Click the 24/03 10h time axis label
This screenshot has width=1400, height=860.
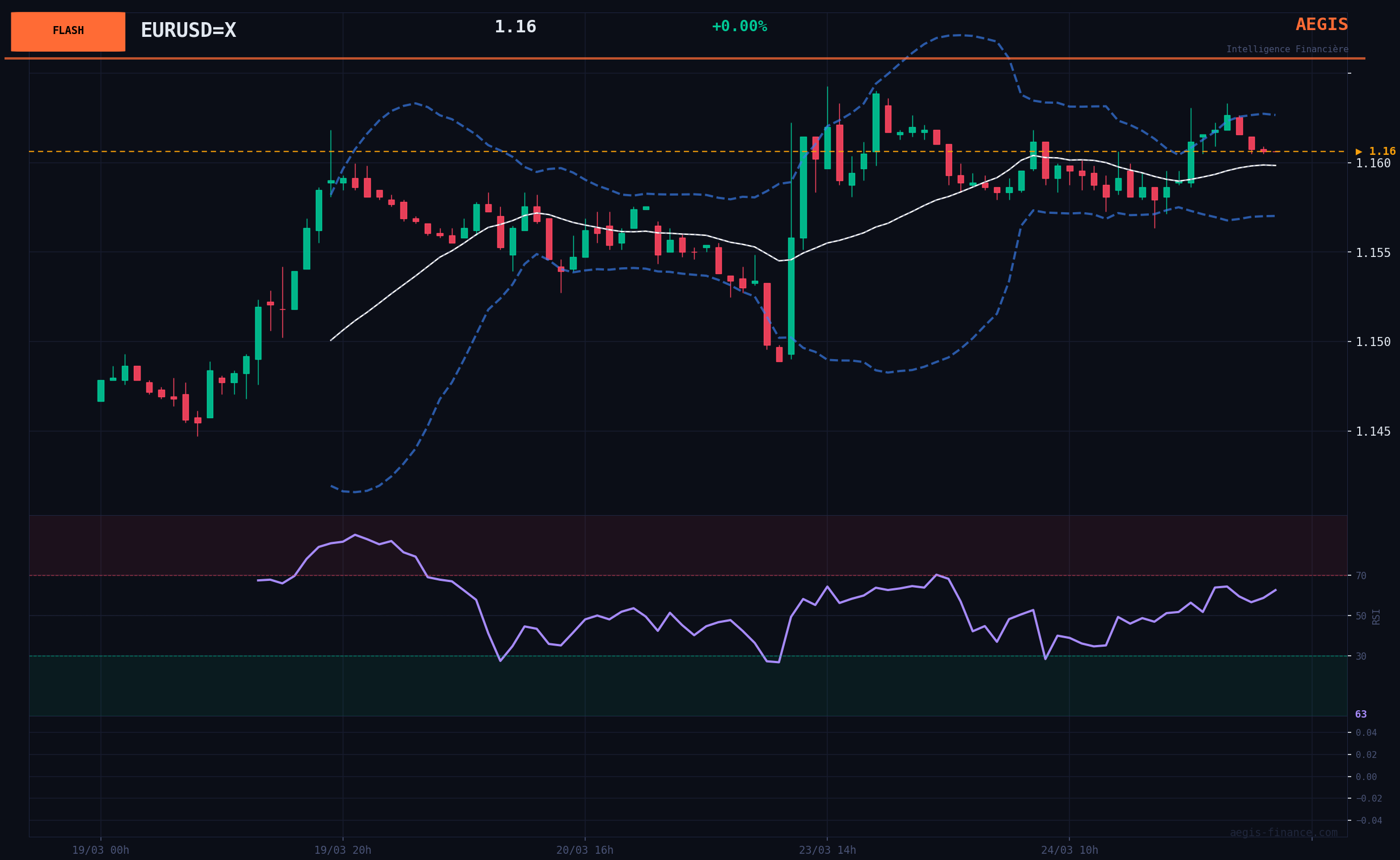point(1069,850)
